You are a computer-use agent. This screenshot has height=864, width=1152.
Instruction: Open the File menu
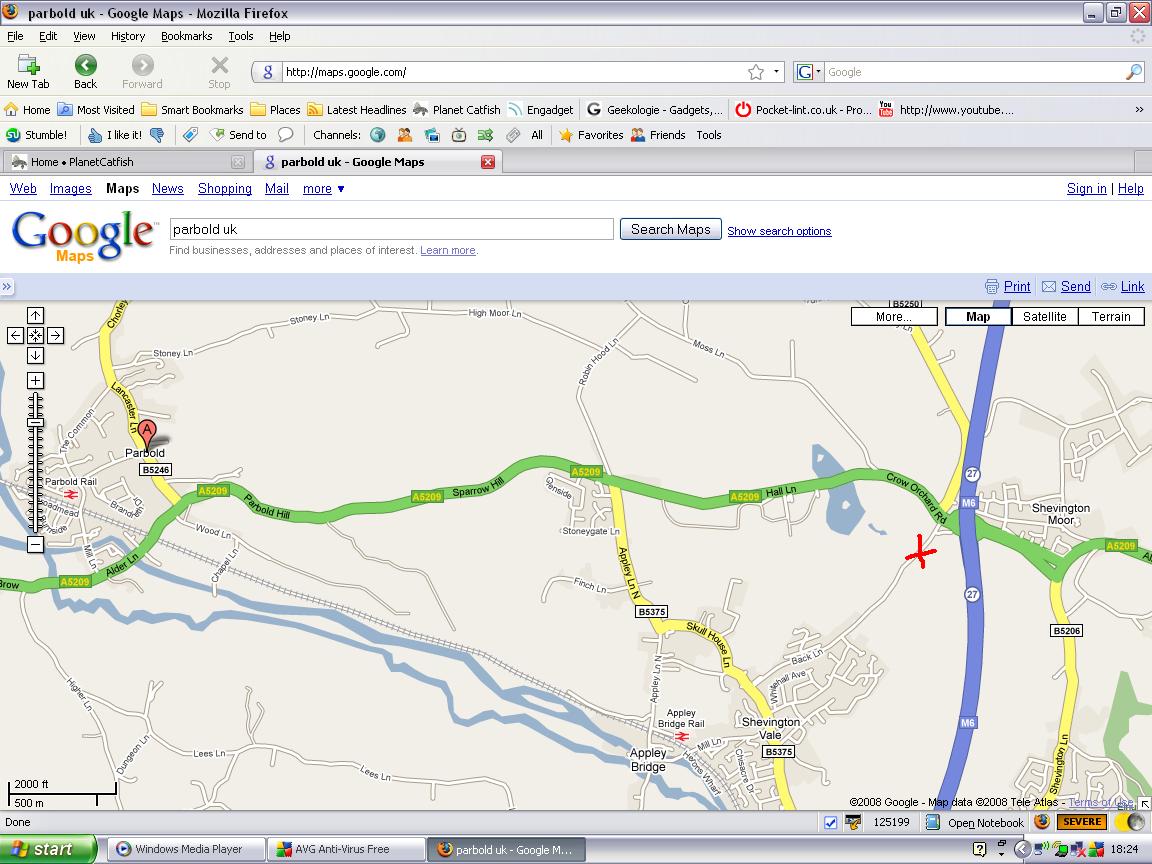pos(15,36)
